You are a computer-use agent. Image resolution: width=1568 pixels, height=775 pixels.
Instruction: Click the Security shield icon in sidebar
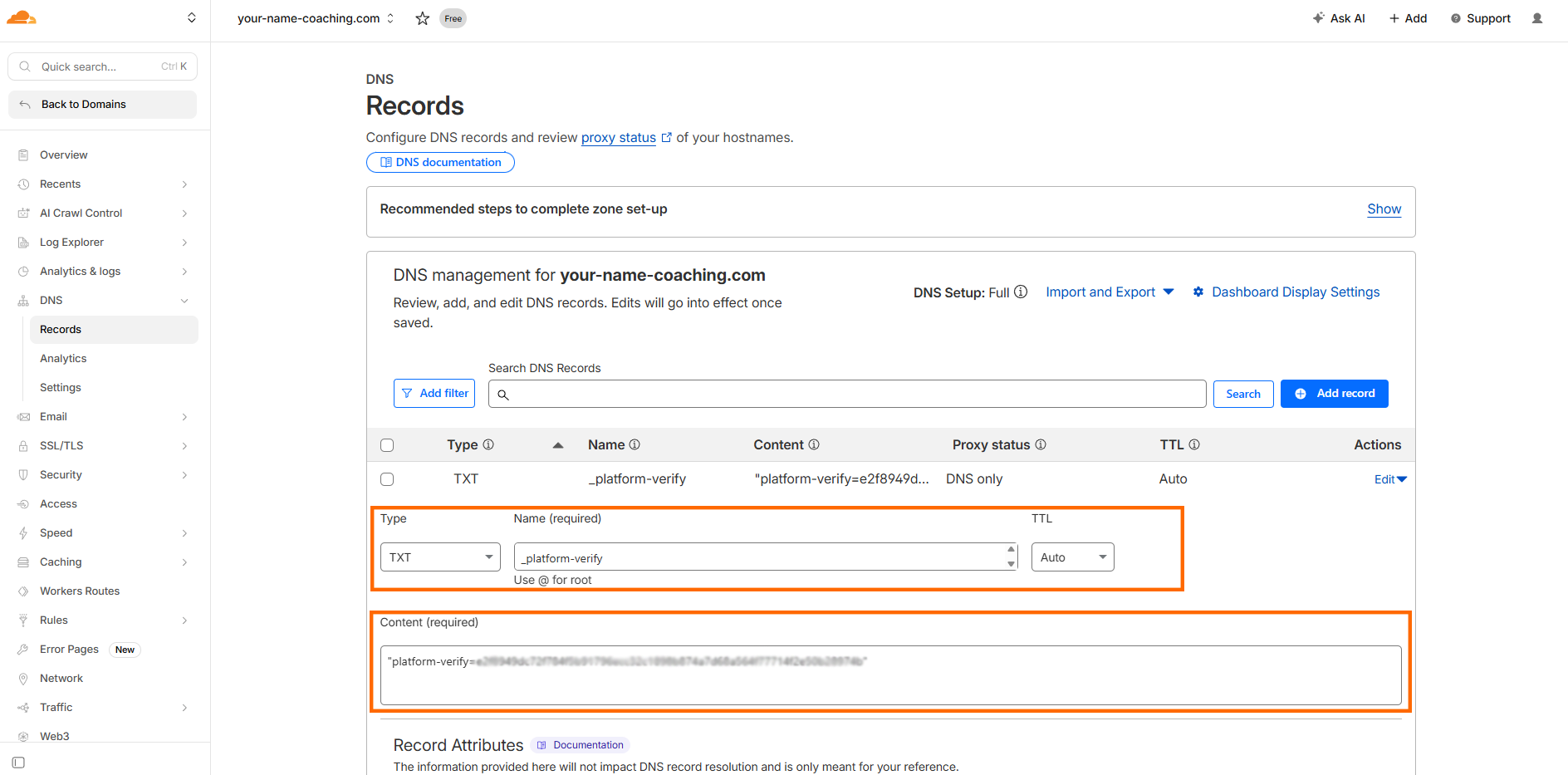[x=24, y=474]
